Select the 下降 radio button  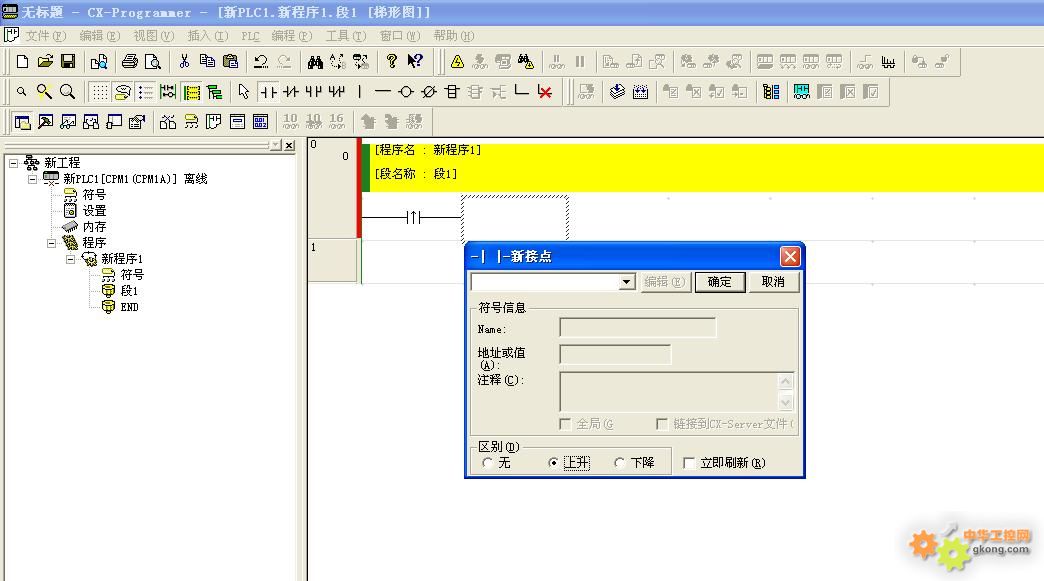click(619, 463)
